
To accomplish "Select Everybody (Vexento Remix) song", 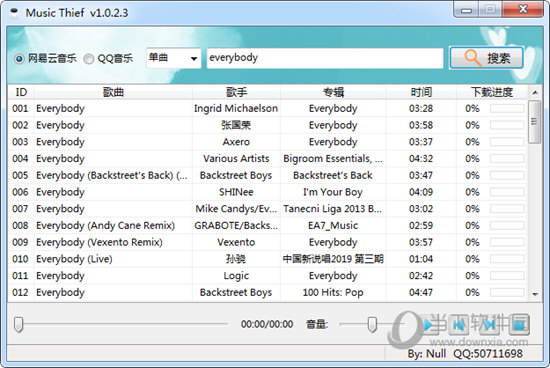I will [267, 242].
